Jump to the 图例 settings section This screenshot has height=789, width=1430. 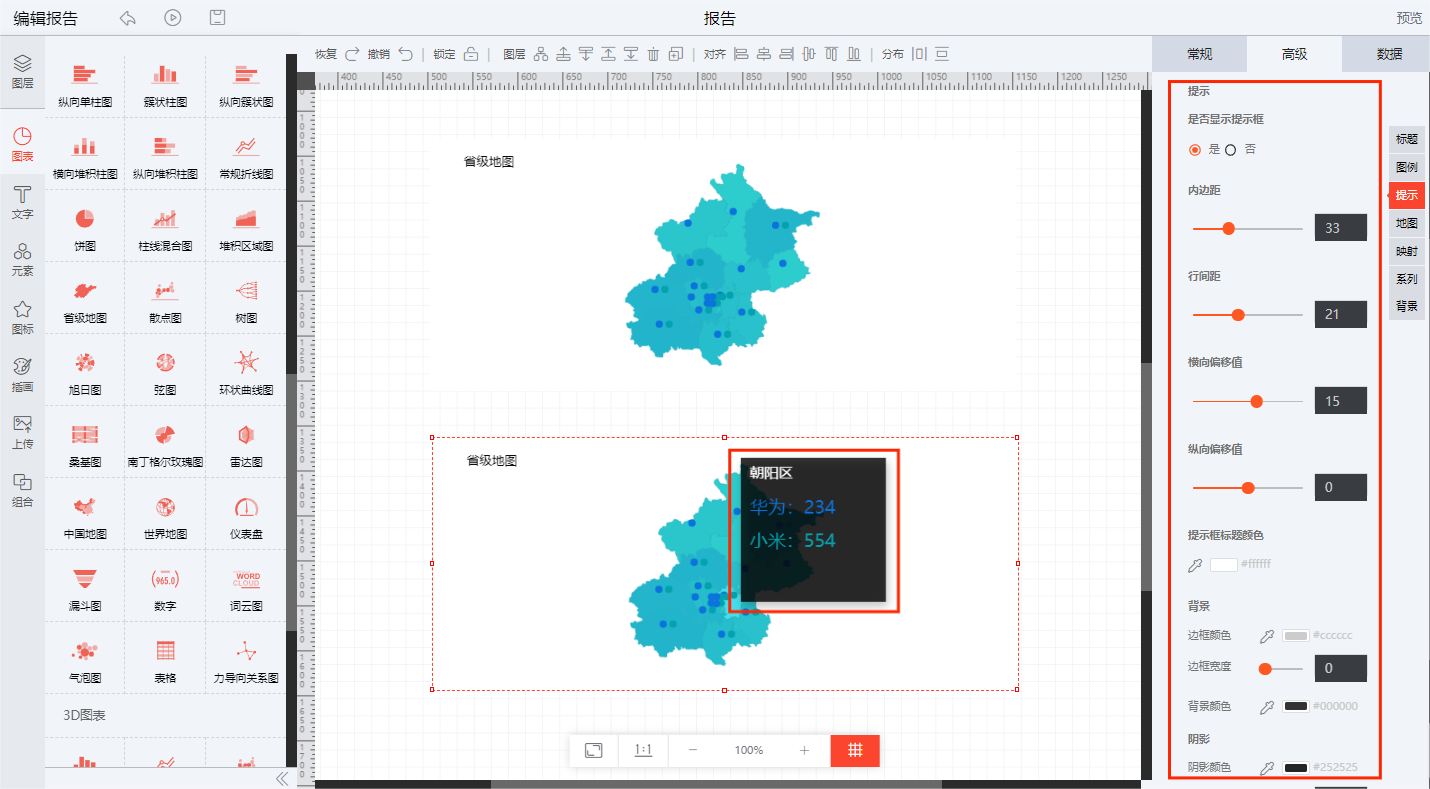coord(1407,167)
